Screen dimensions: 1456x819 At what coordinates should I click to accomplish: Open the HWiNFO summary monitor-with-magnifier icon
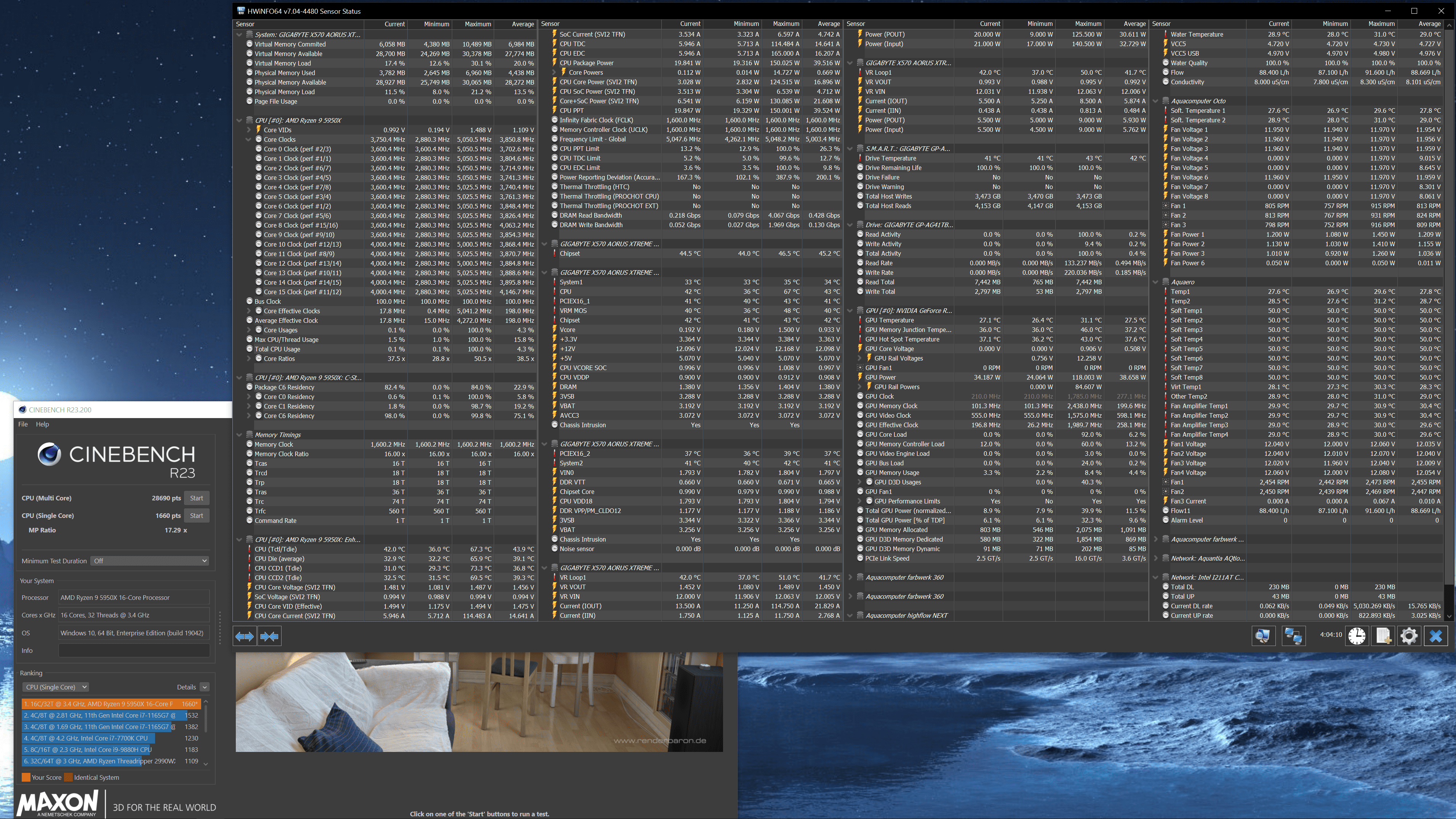(x=1263, y=636)
